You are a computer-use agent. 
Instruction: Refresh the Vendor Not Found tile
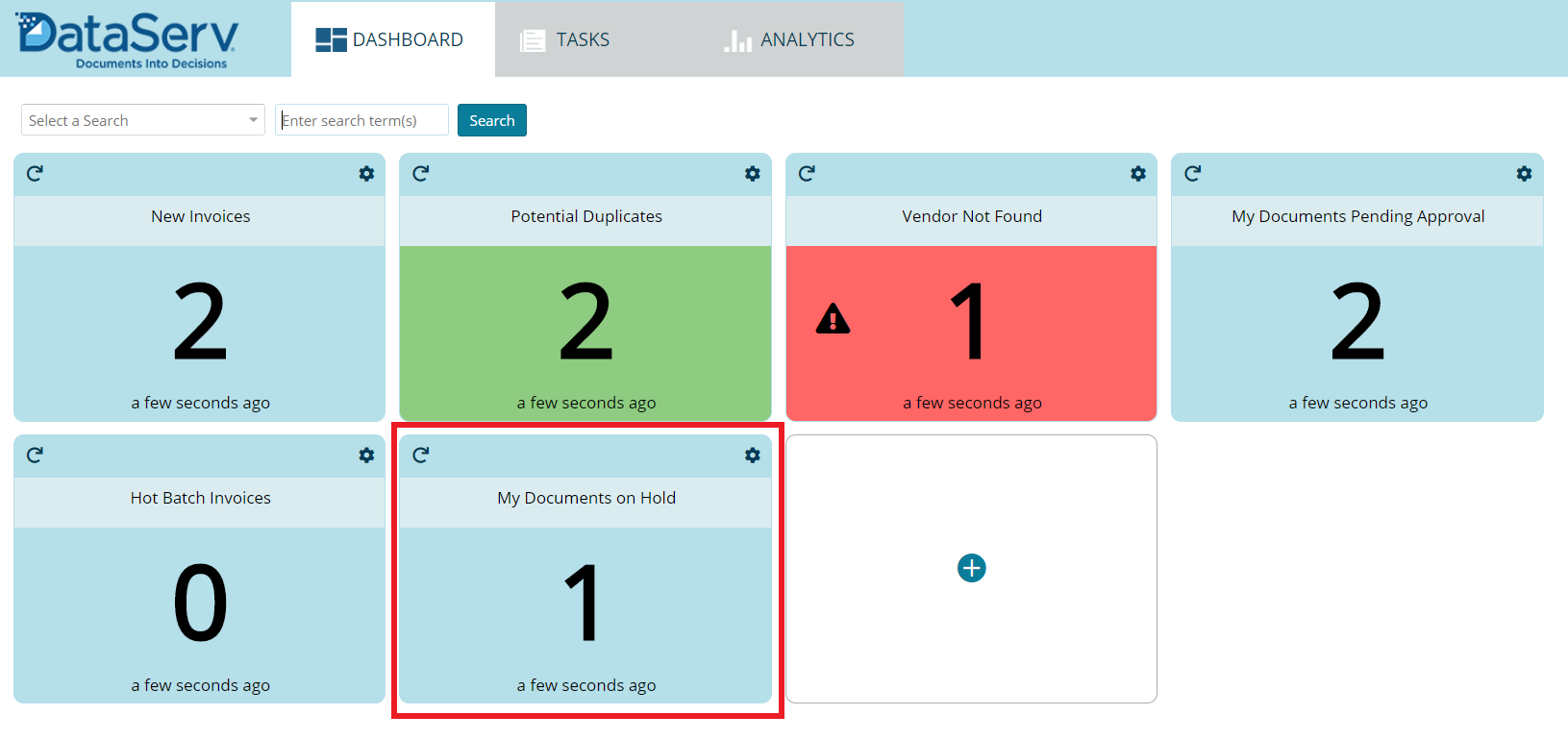click(x=807, y=174)
